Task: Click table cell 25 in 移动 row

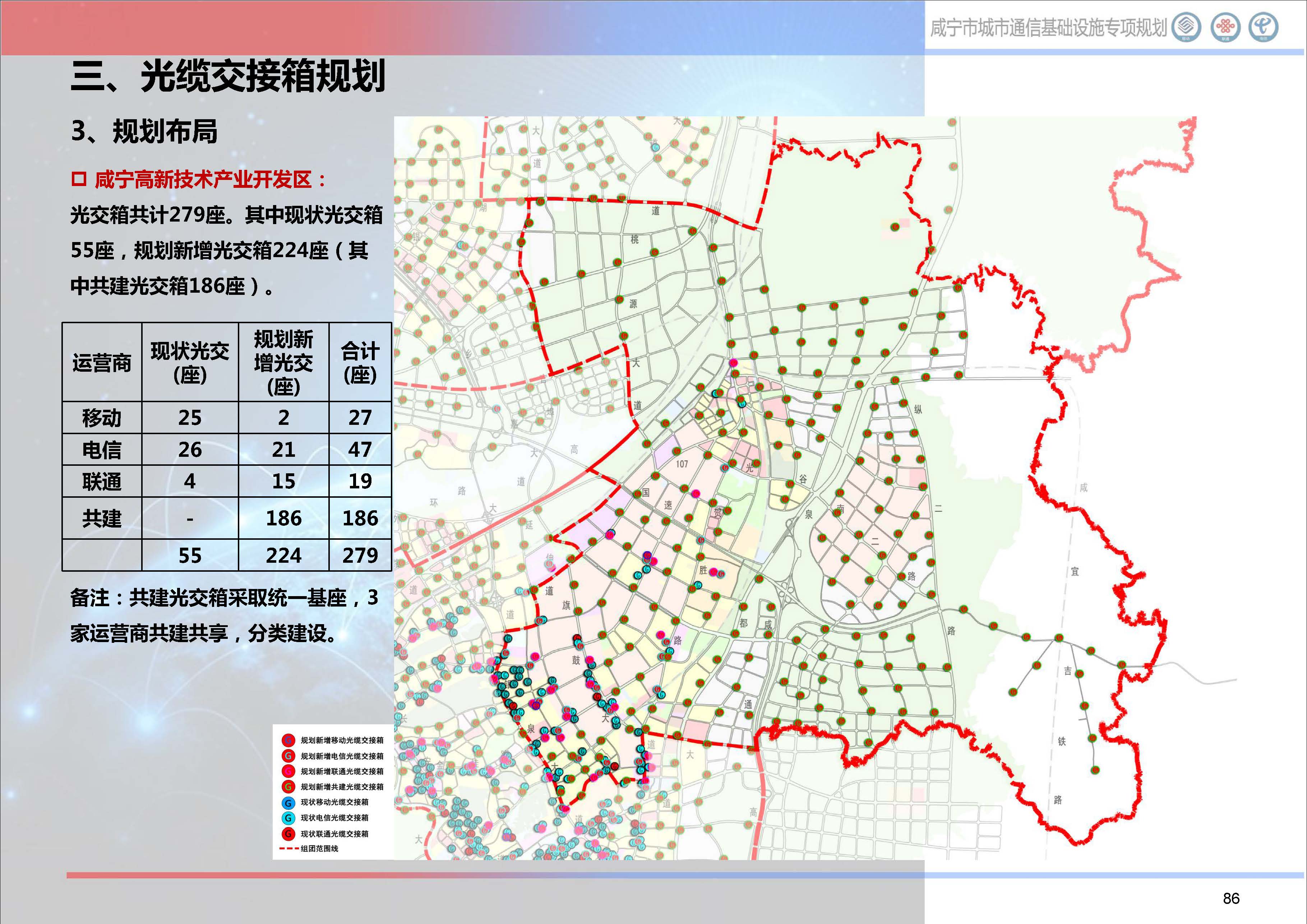Action: click(190, 418)
